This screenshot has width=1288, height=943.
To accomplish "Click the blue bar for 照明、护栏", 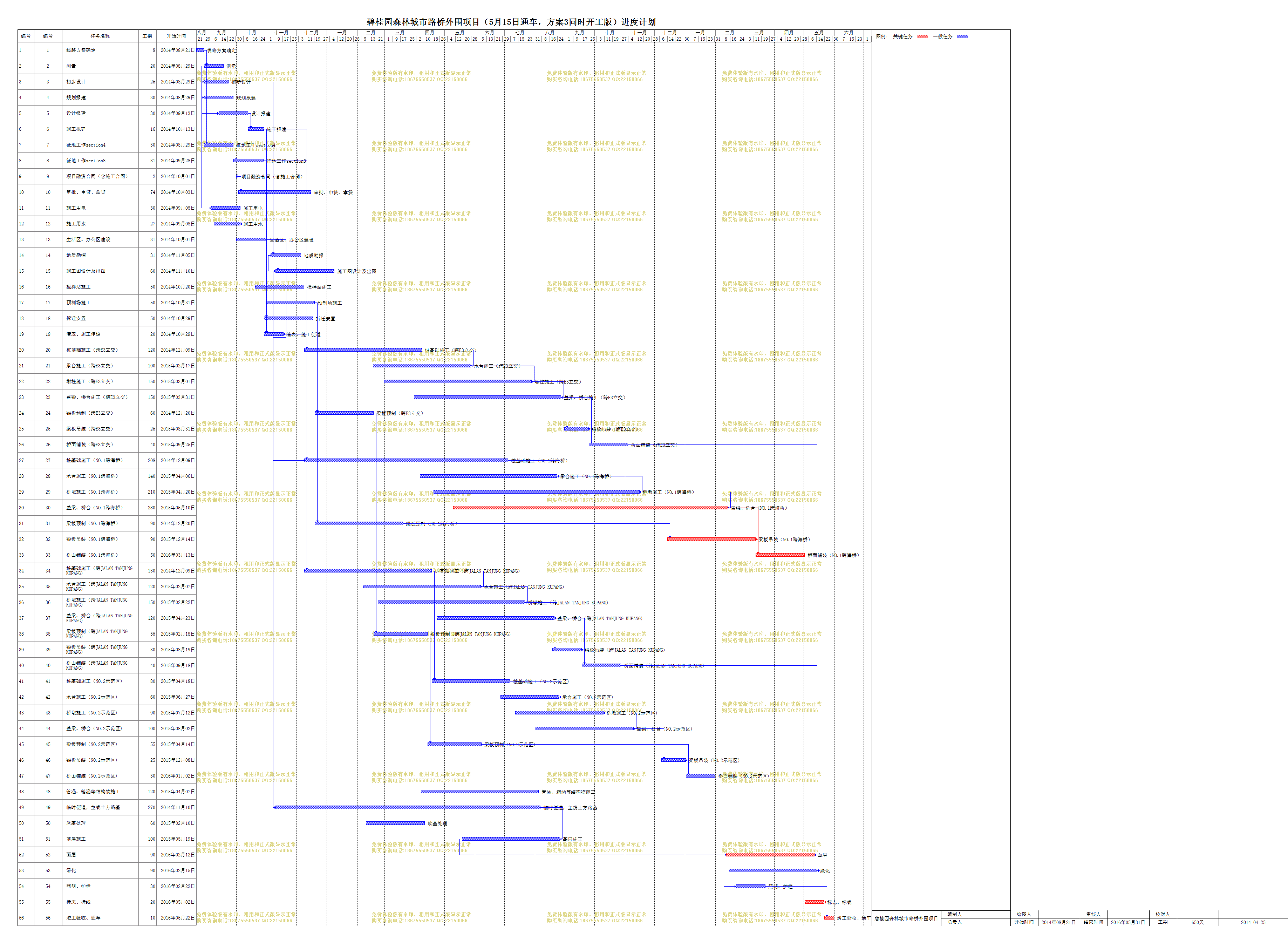I will coord(750,887).
